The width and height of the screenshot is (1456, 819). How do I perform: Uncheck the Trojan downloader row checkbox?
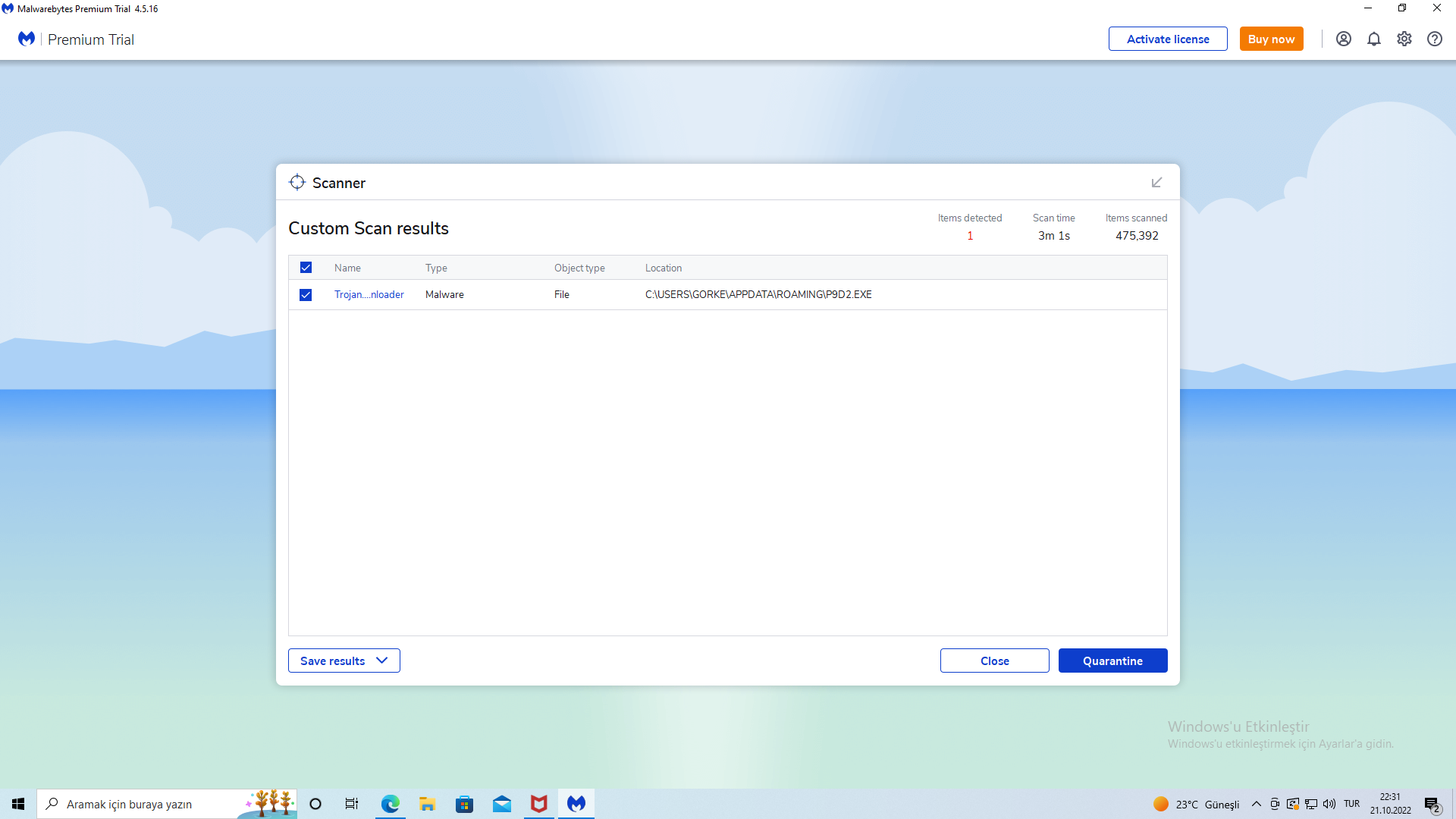pyautogui.click(x=306, y=295)
